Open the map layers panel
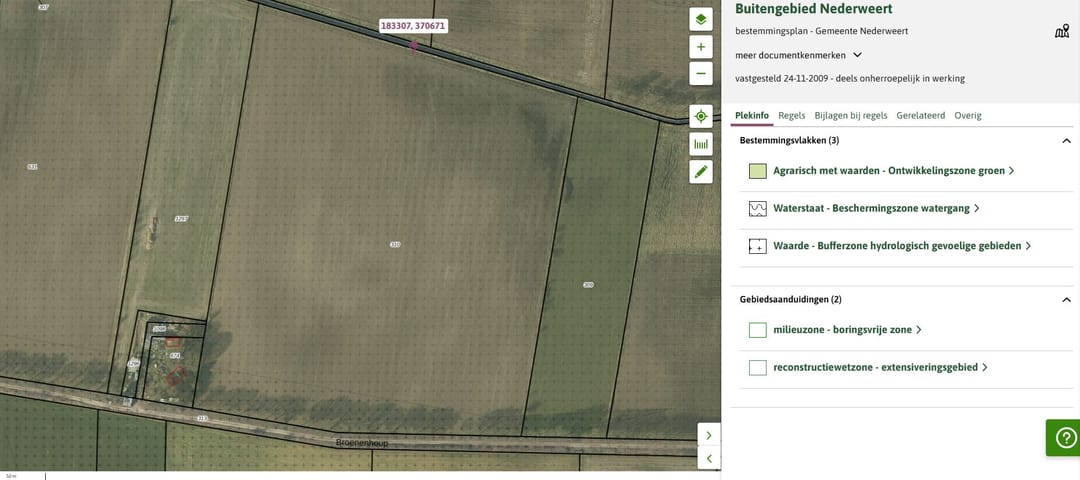1080x480 pixels. click(701, 20)
